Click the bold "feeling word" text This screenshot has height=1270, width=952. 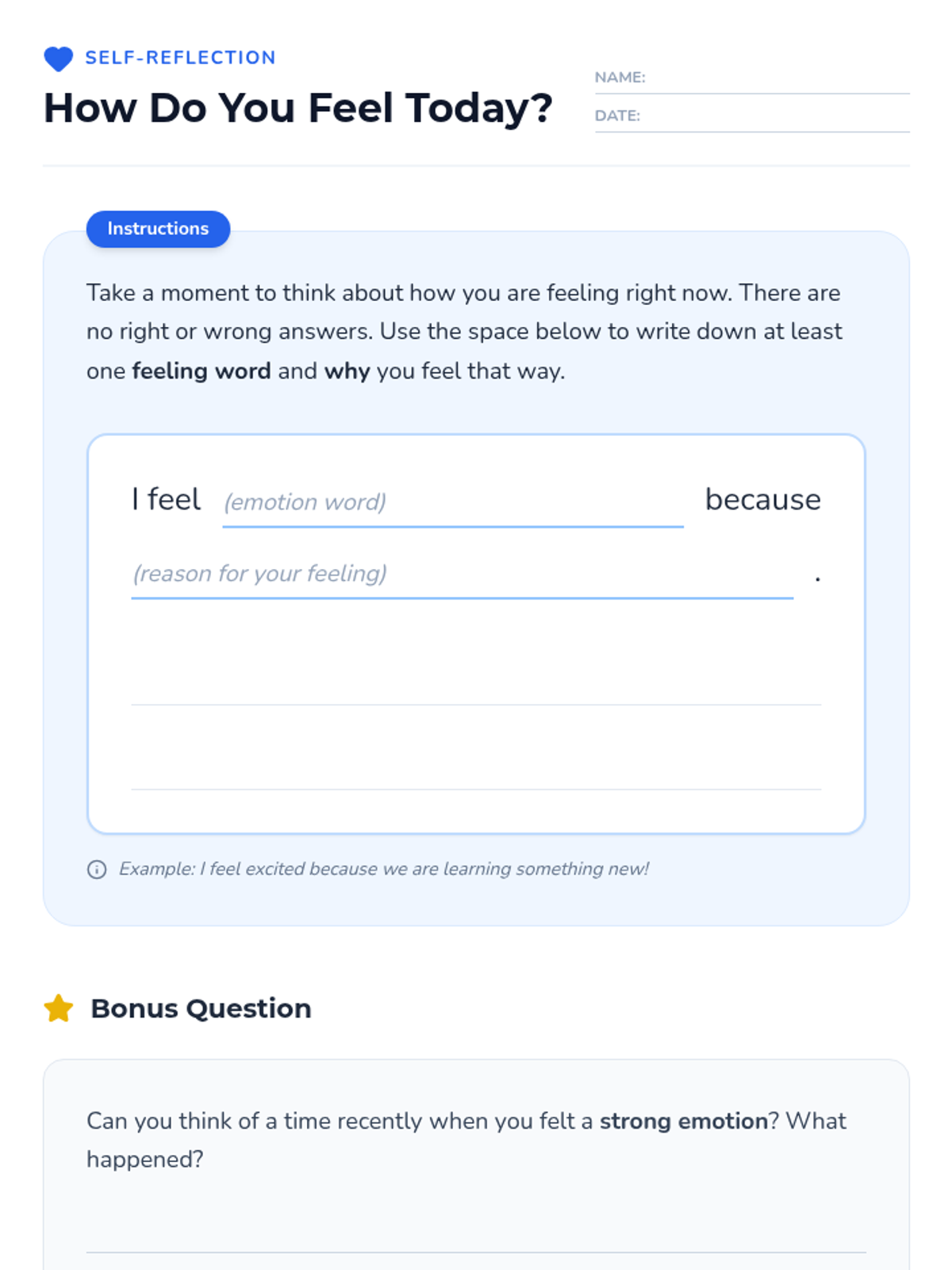pos(201,371)
